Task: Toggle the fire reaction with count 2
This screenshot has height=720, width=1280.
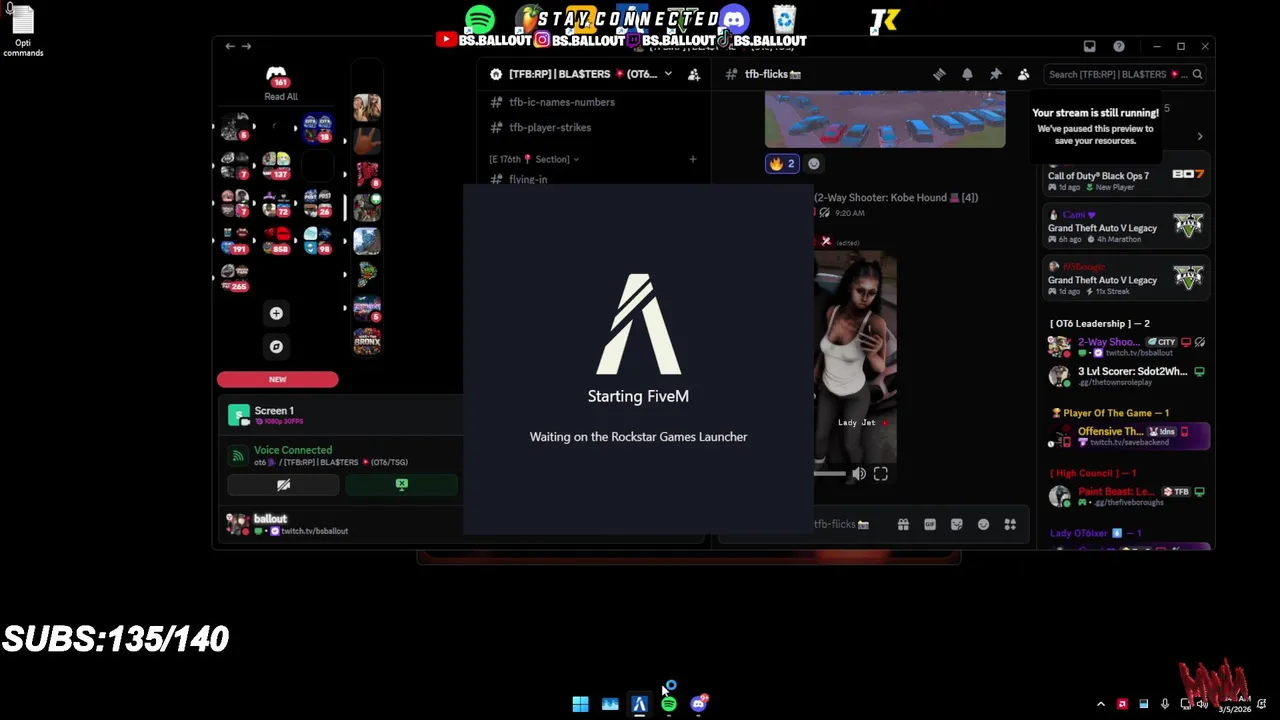Action: pyautogui.click(x=782, y=164)
